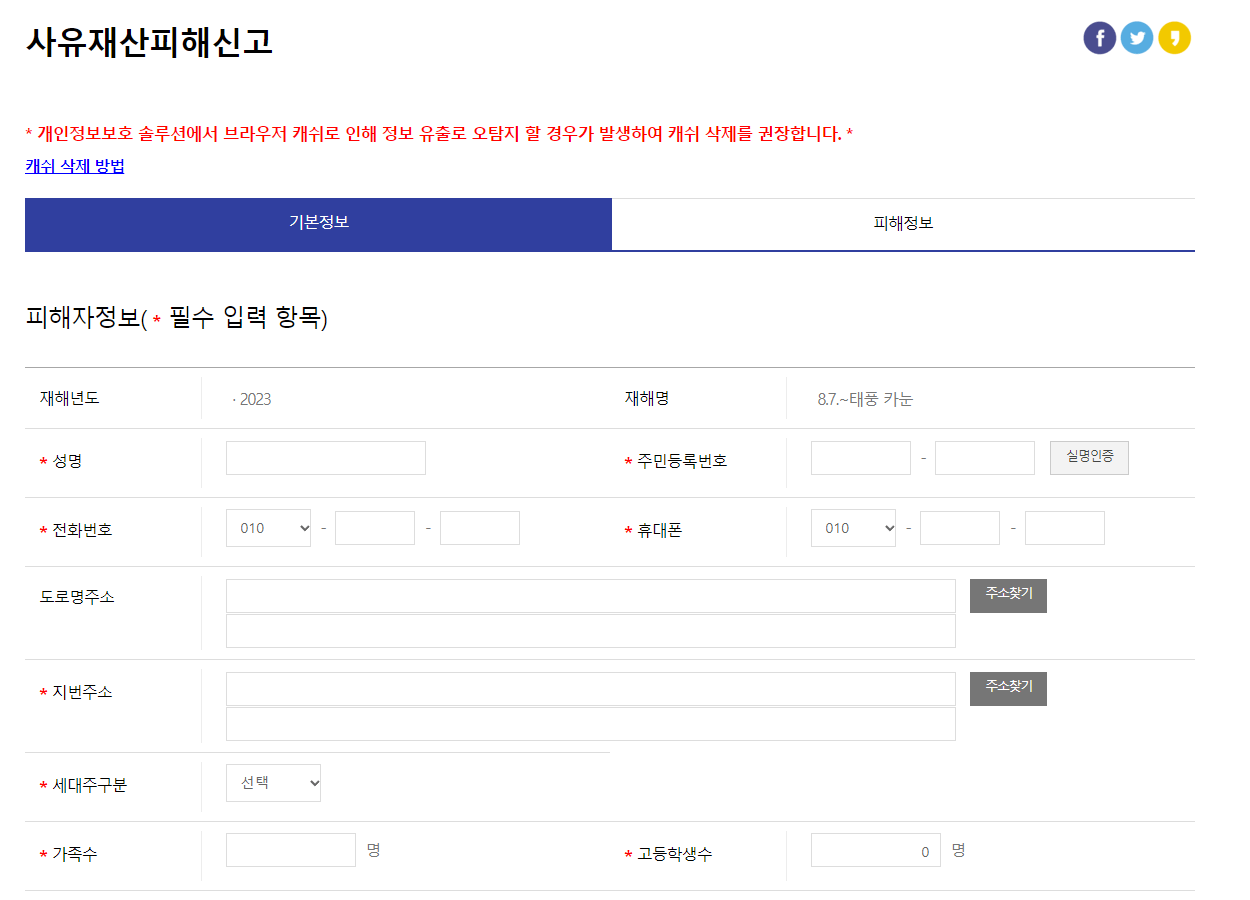The height and width of the screenshot is (900, 1250).
Task: Expand the 세대주구분 선택 dropdown
Action: pyautogui.click(x=273, y=783)
